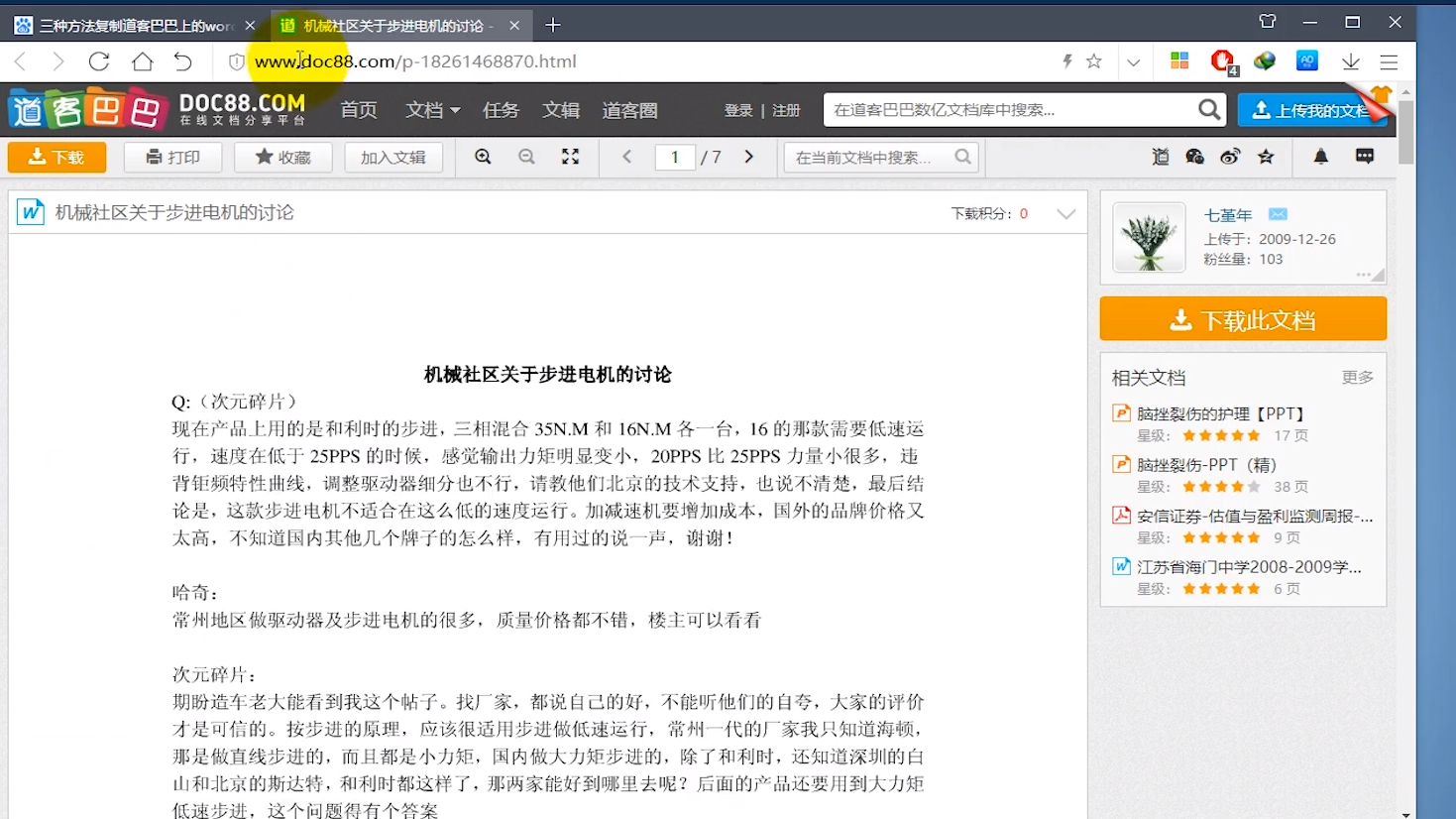The image size is (1456, 819).
Task: Click the page number input field
Action: (x=675, y=157)
